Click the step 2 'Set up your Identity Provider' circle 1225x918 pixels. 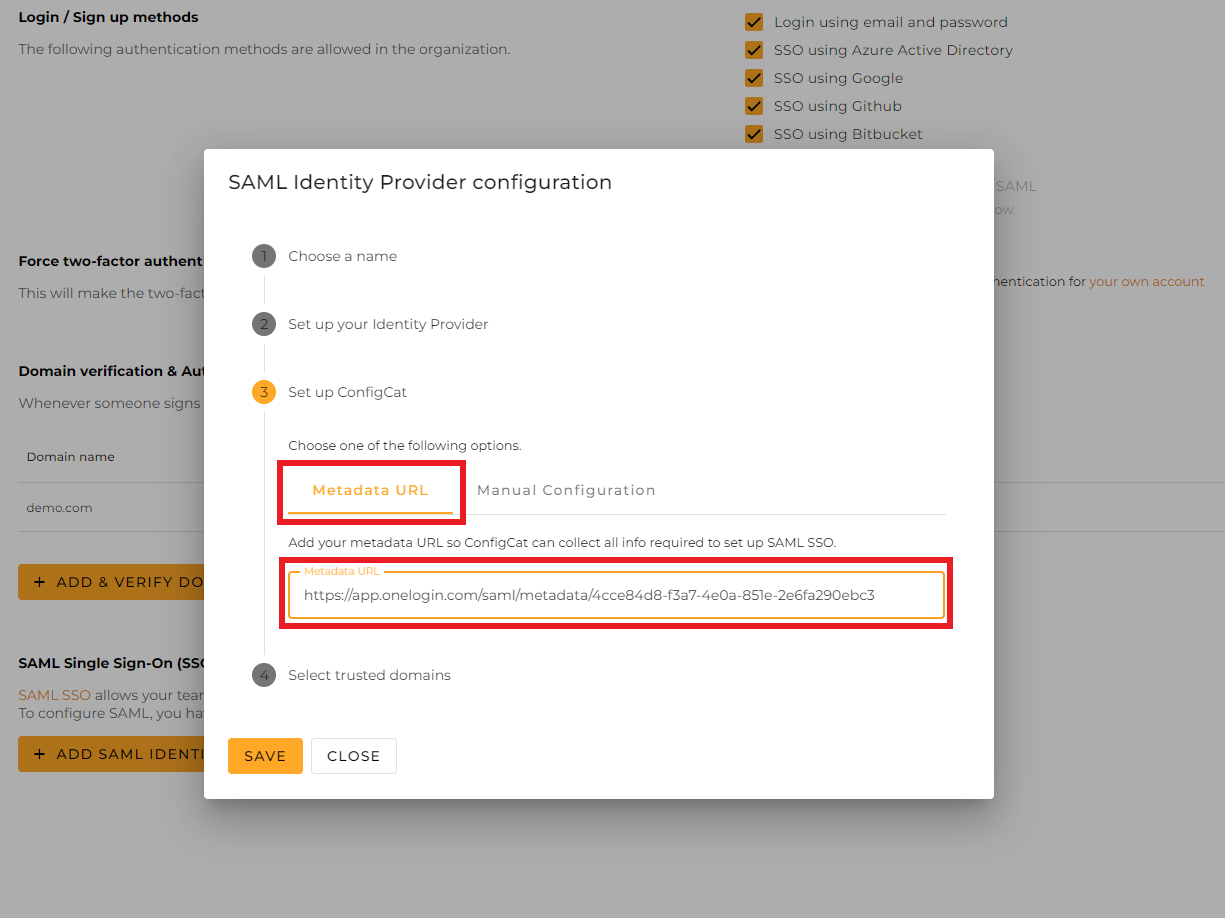tap(263, 324)
